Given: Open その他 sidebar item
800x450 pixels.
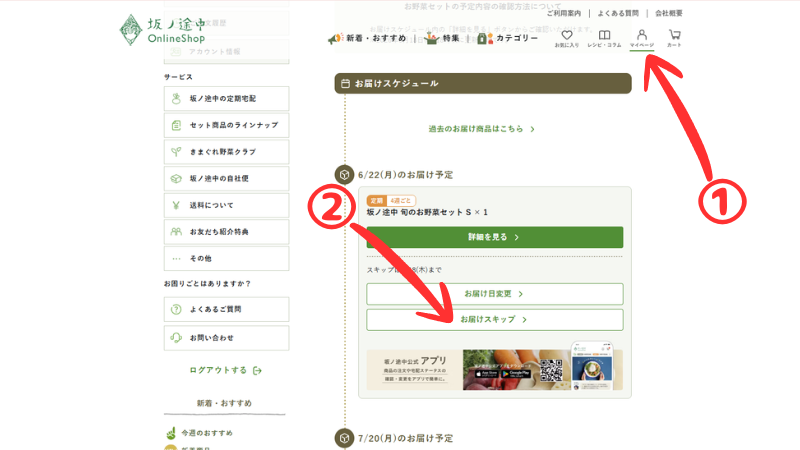Looking at the screenshot, I should tap(227, 258).
